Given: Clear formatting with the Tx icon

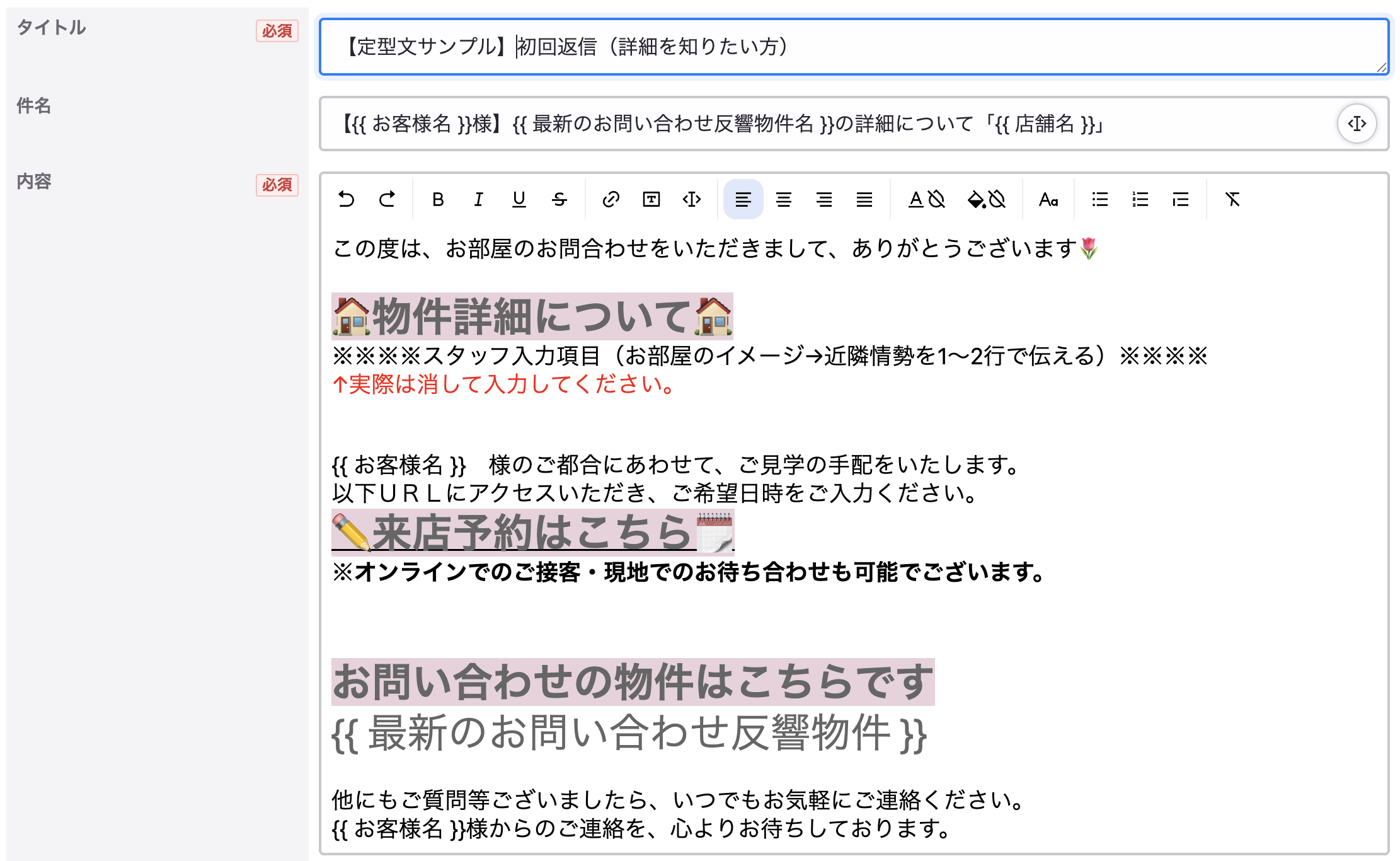Looking at the screenshot, I should 1232,199.
